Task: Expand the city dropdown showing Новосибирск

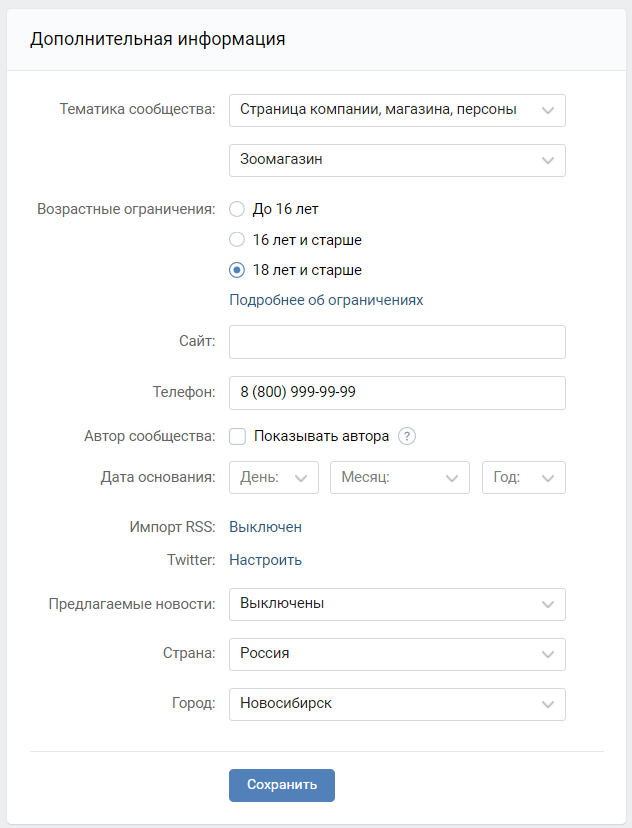Action: pyautogui.click(x=397, y=704)
